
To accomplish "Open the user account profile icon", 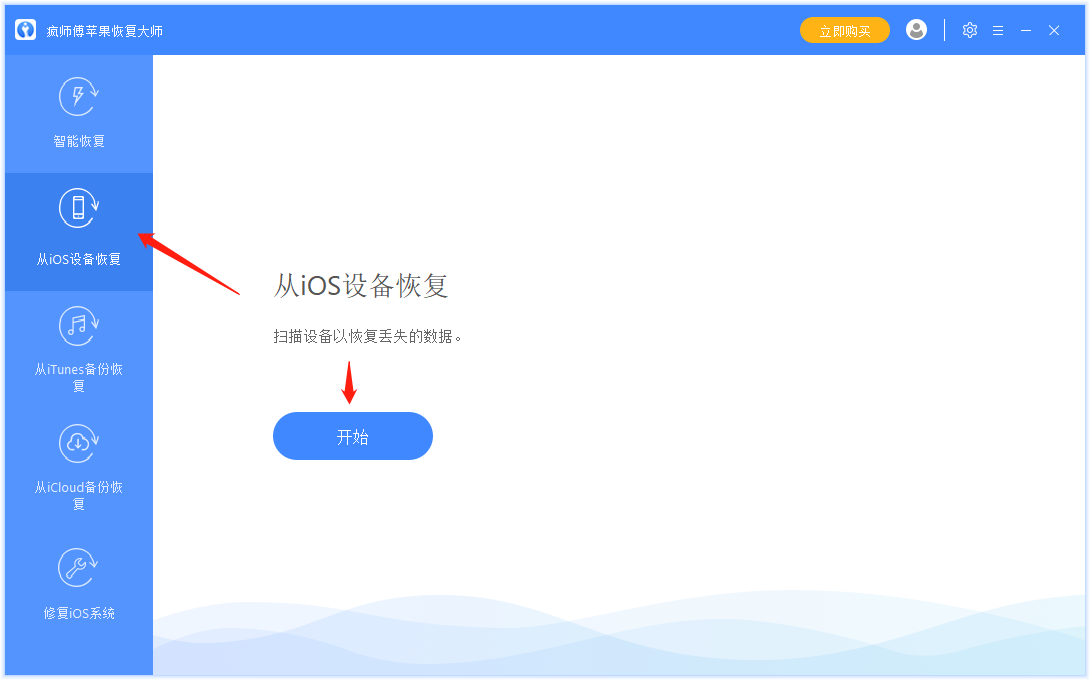I will [916, 30].
